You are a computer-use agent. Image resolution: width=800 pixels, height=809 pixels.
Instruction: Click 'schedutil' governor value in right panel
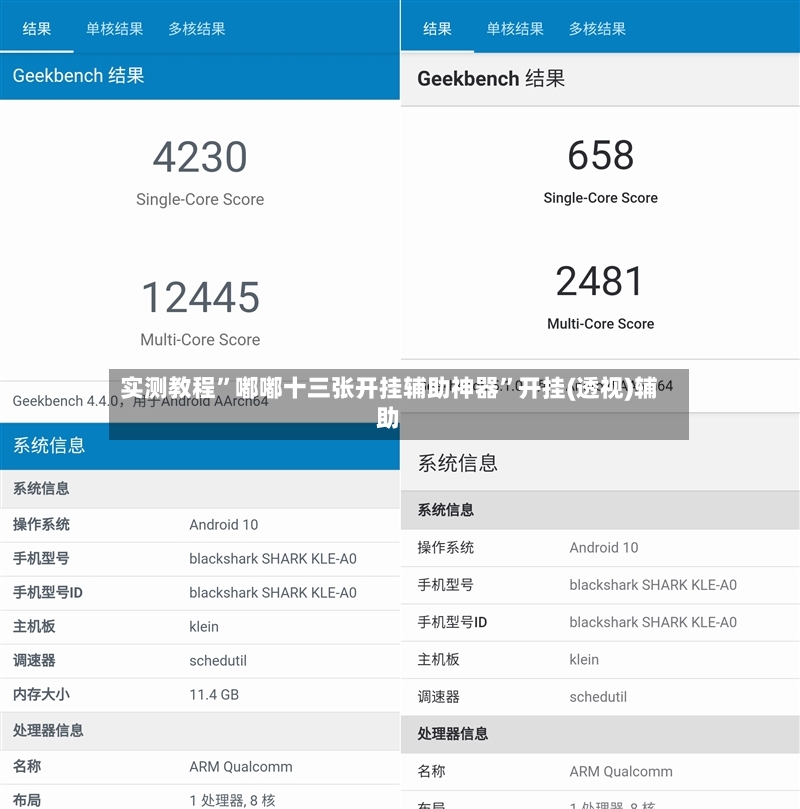(598, 697)
